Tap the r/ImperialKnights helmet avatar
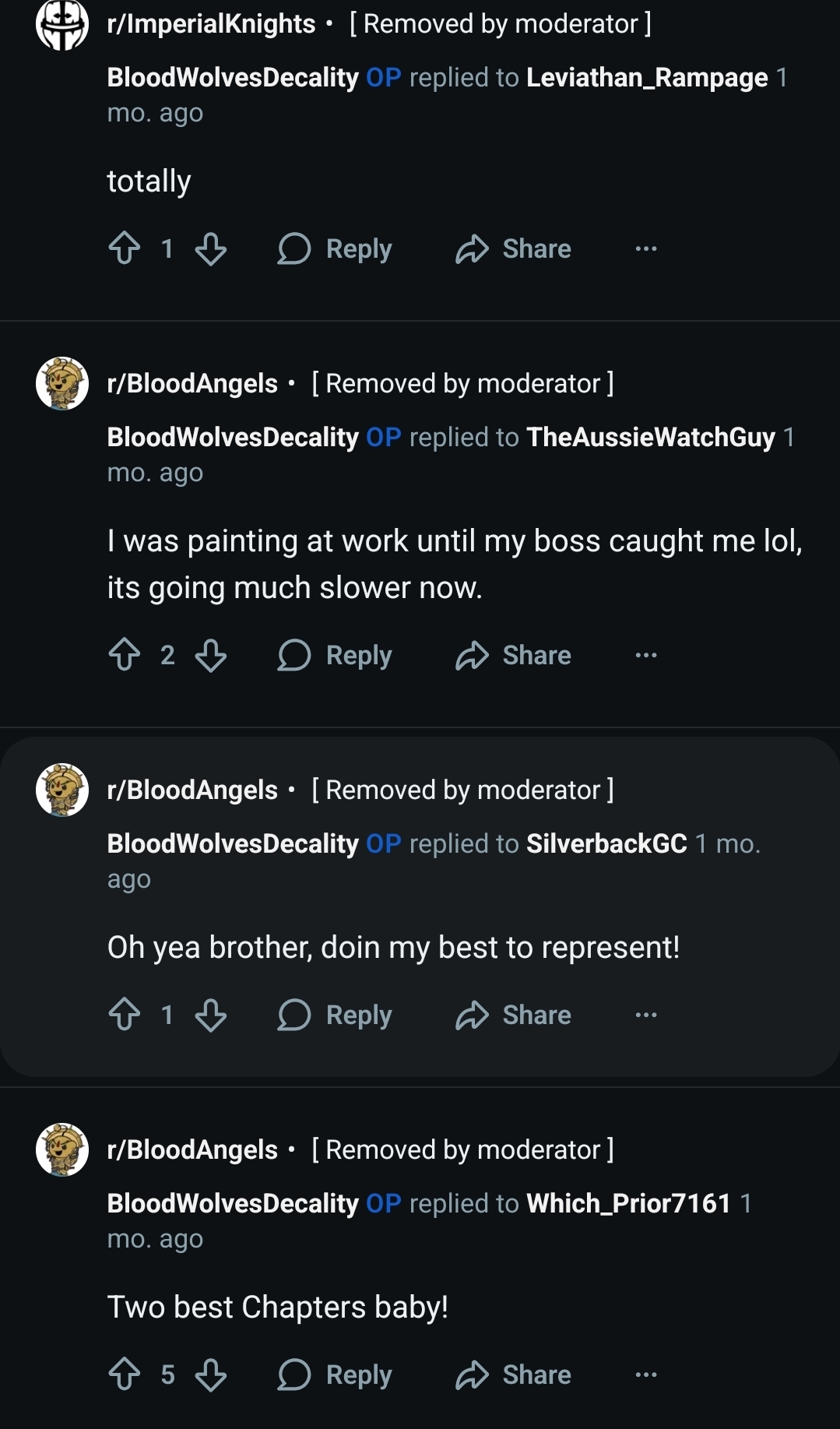The image size is (840, 1429). point(62,24)
